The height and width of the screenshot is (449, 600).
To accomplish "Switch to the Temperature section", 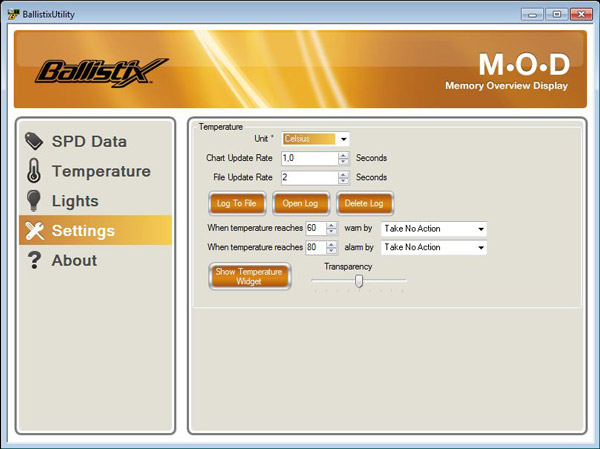I will click(95, 171).
